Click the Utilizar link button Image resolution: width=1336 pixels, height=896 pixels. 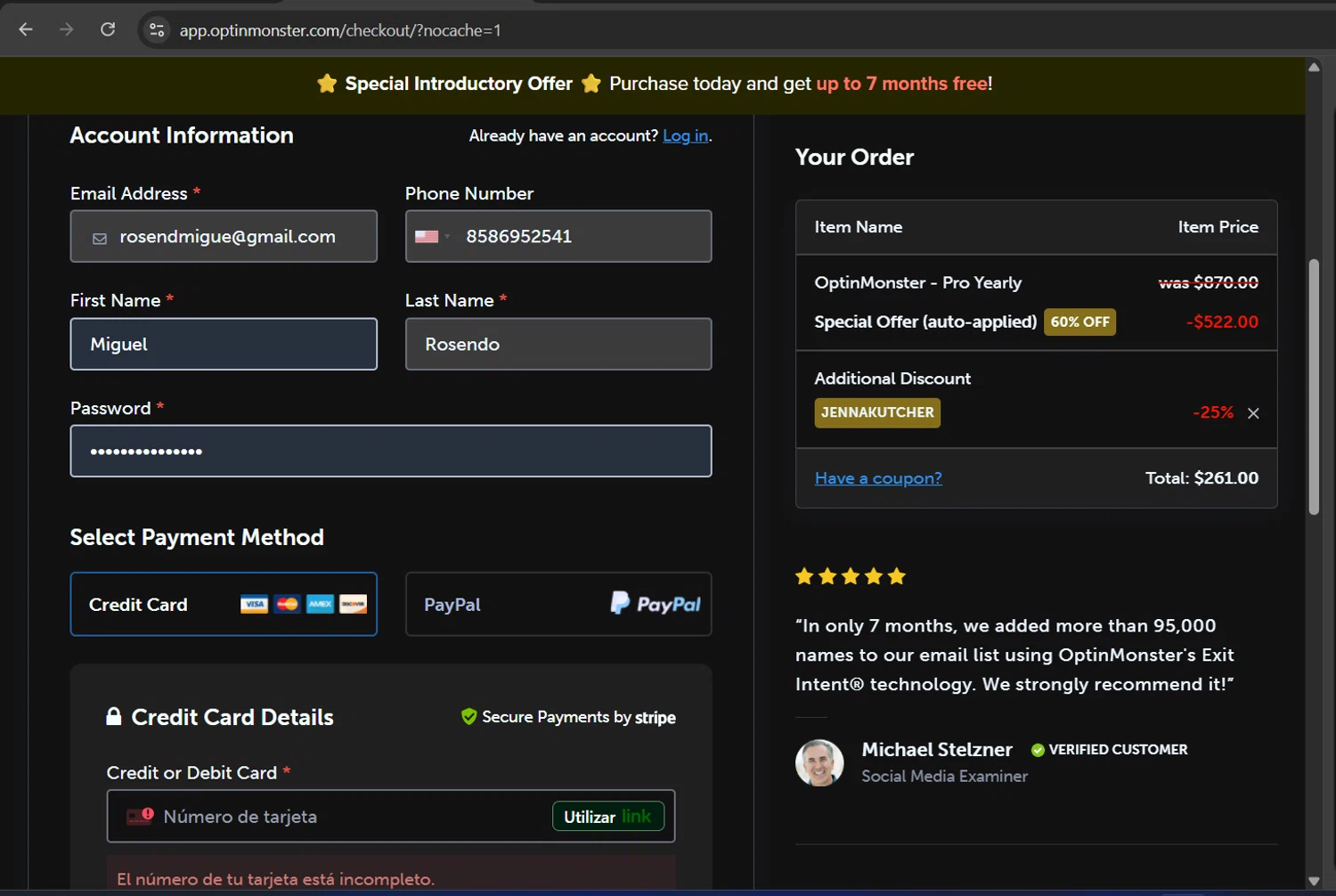pyautogui.click(x=608, y=816)
